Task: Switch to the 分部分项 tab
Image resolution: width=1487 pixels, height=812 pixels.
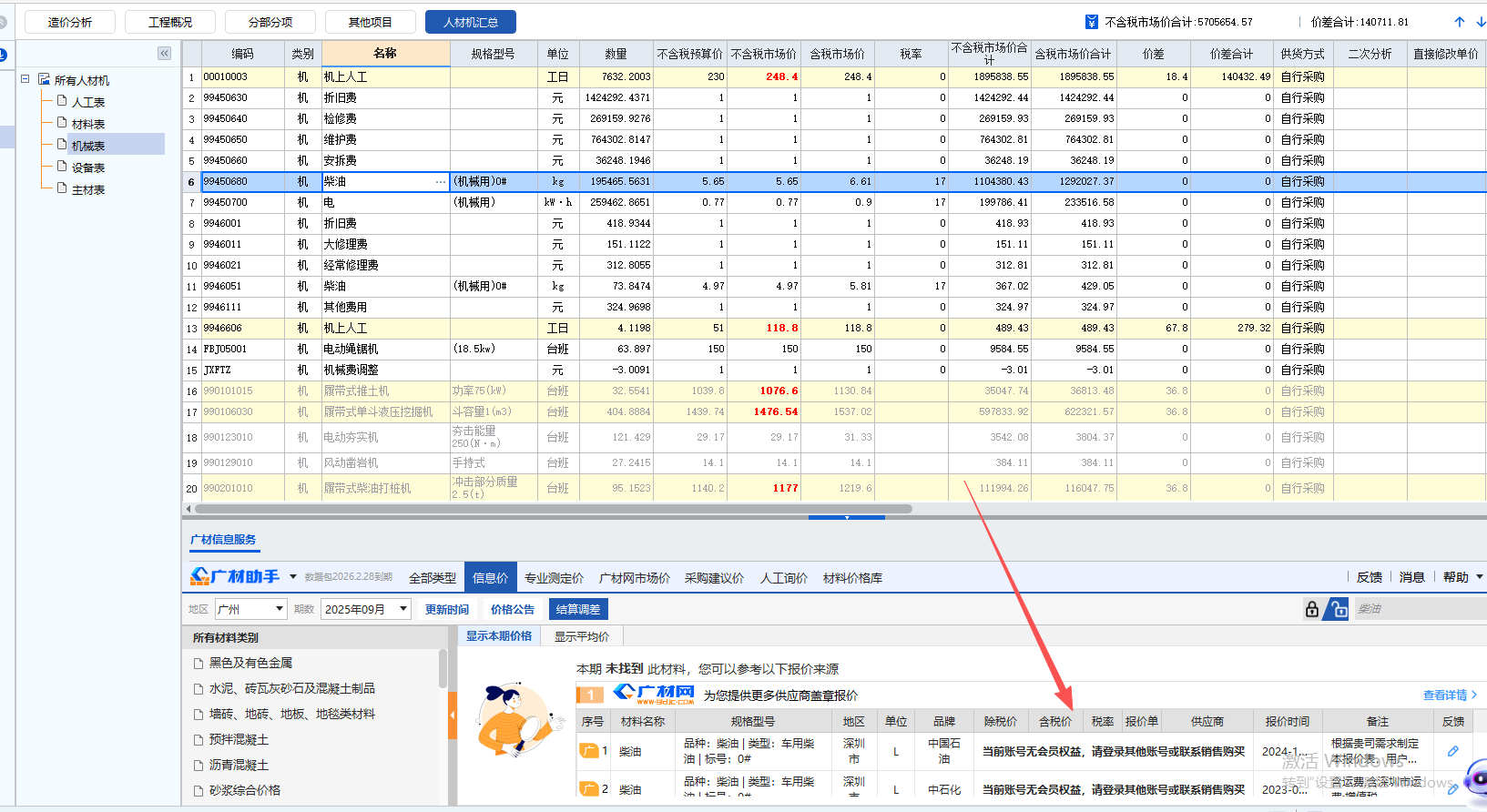Action: pos(270,22)
